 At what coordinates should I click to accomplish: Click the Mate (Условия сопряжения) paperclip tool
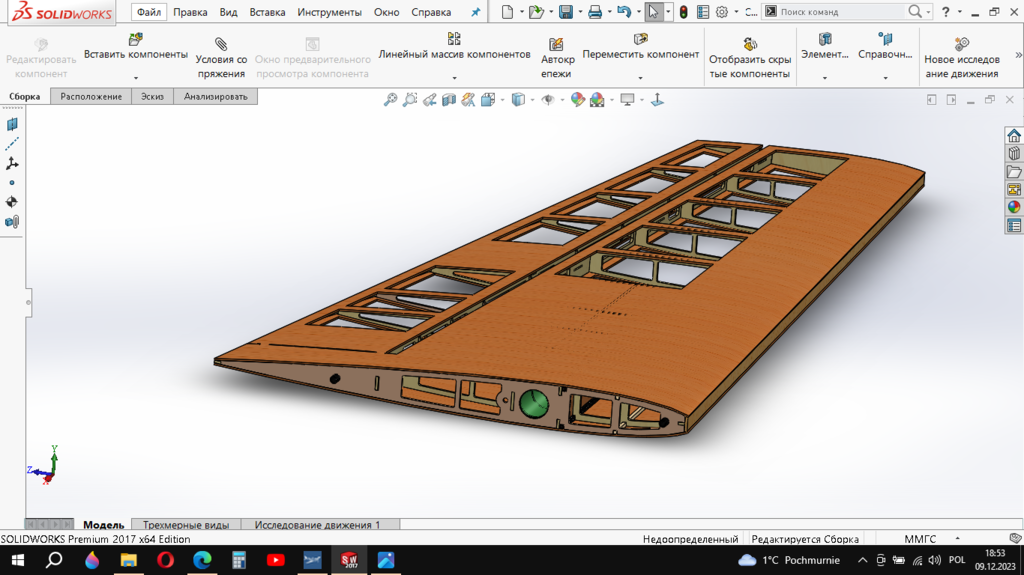221,44
